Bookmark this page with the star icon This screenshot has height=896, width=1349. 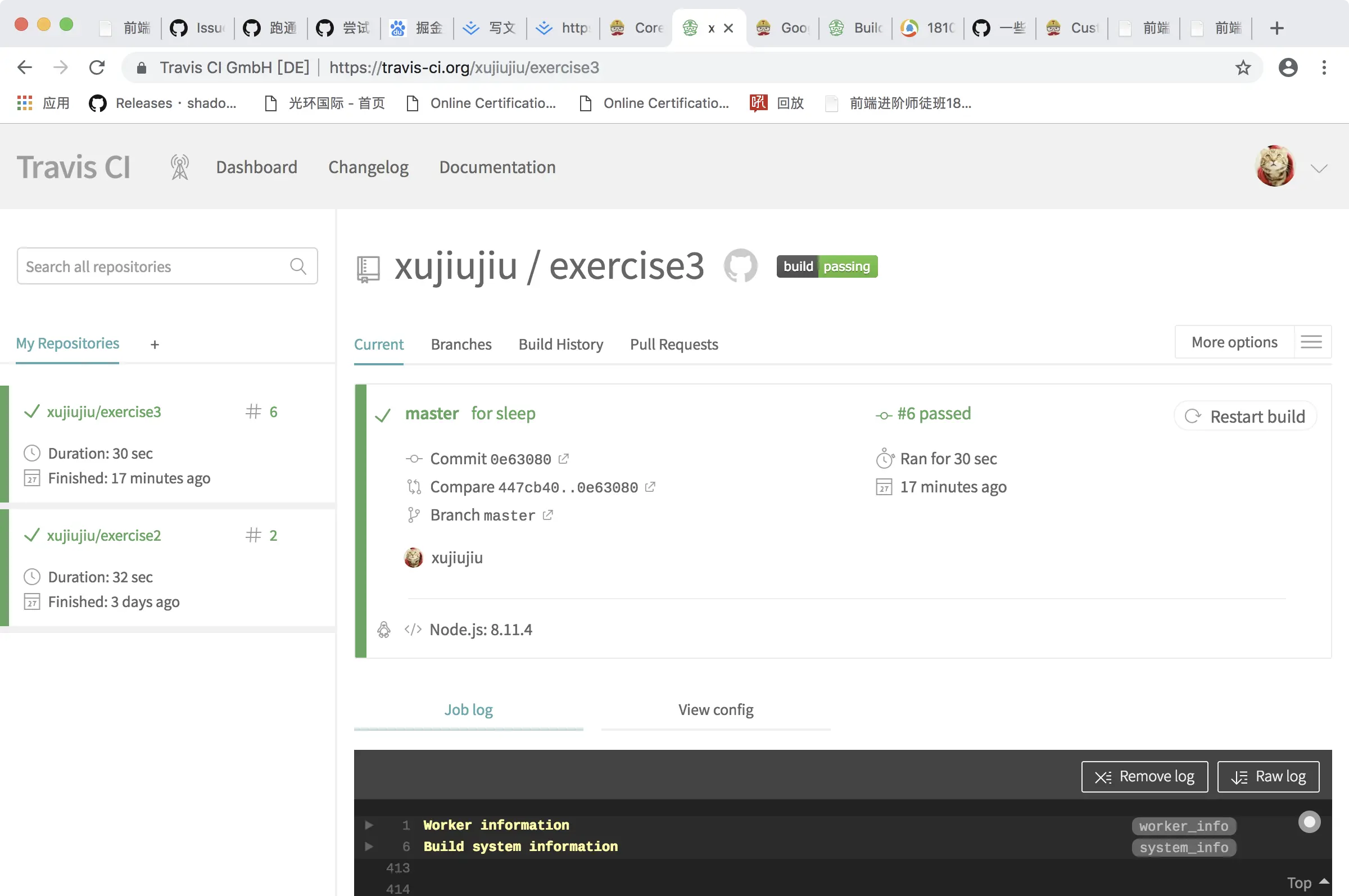tap(1243, 67)
